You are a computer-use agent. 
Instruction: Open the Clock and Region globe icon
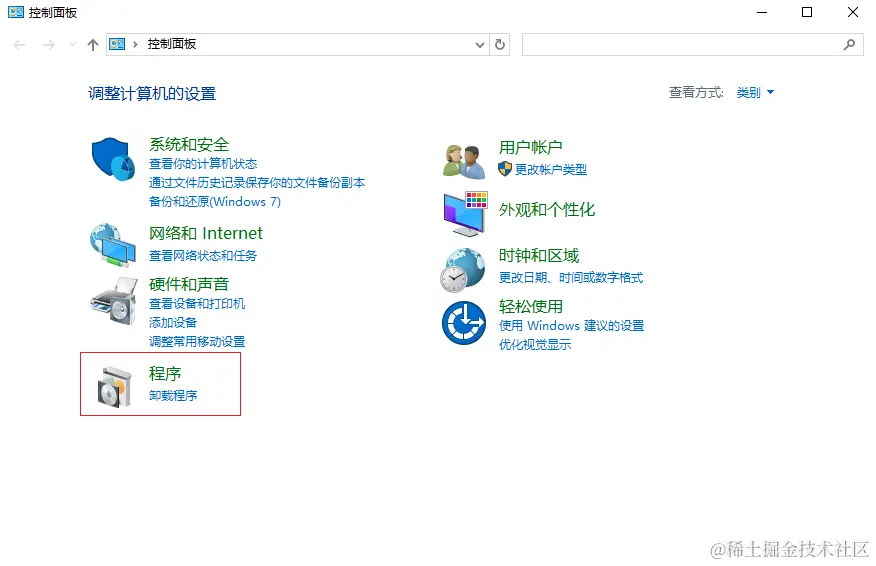463,270
